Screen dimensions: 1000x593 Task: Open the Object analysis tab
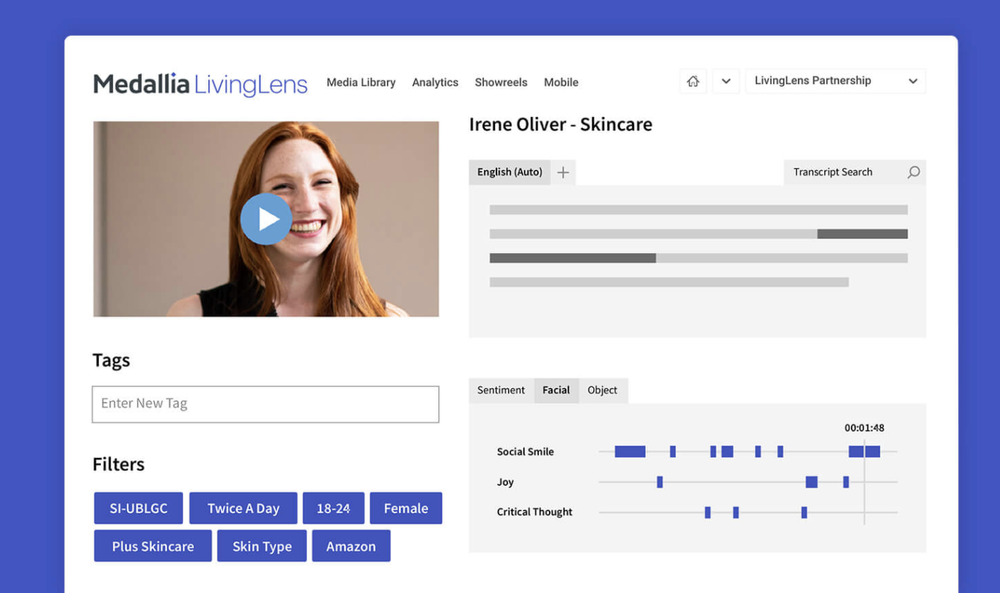[603, 390]
